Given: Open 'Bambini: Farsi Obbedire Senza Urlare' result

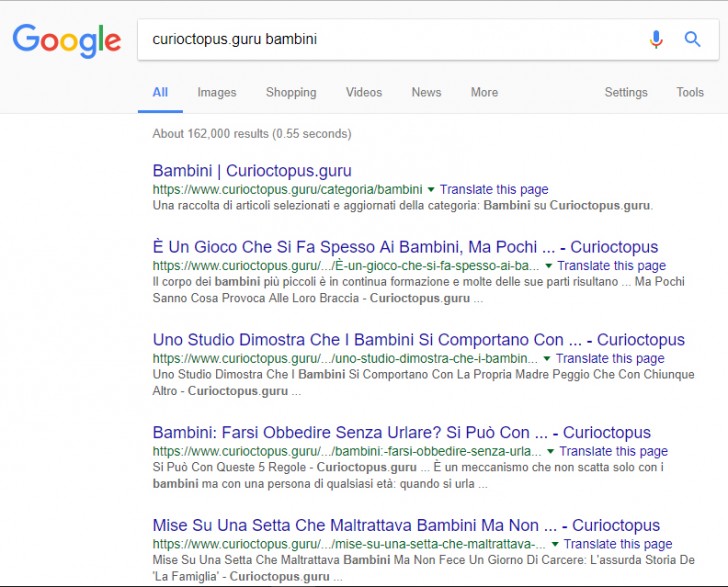Looking at the screenshot, I should pos(401,433).
